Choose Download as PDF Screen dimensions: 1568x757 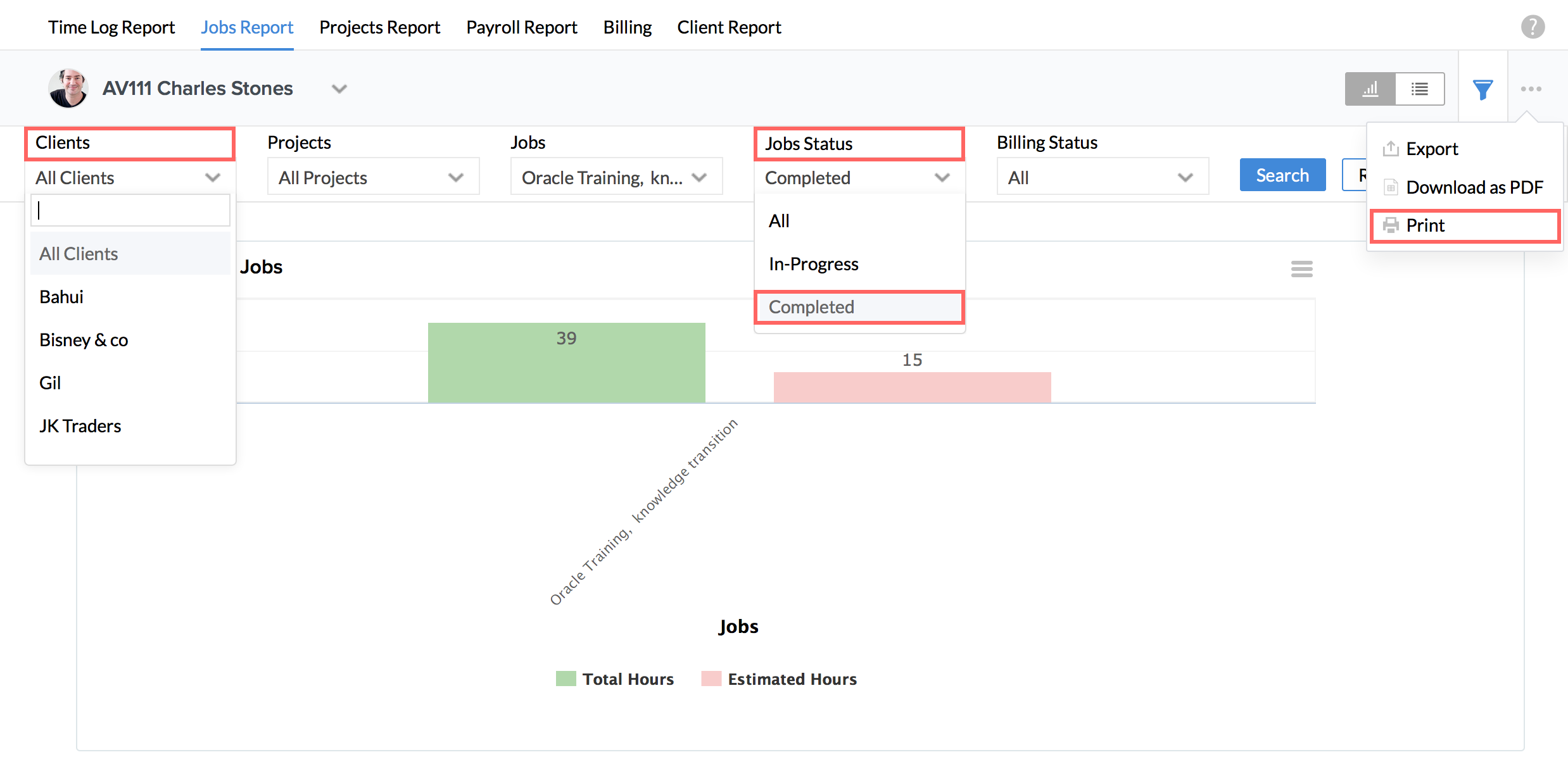pos(1474,187)
